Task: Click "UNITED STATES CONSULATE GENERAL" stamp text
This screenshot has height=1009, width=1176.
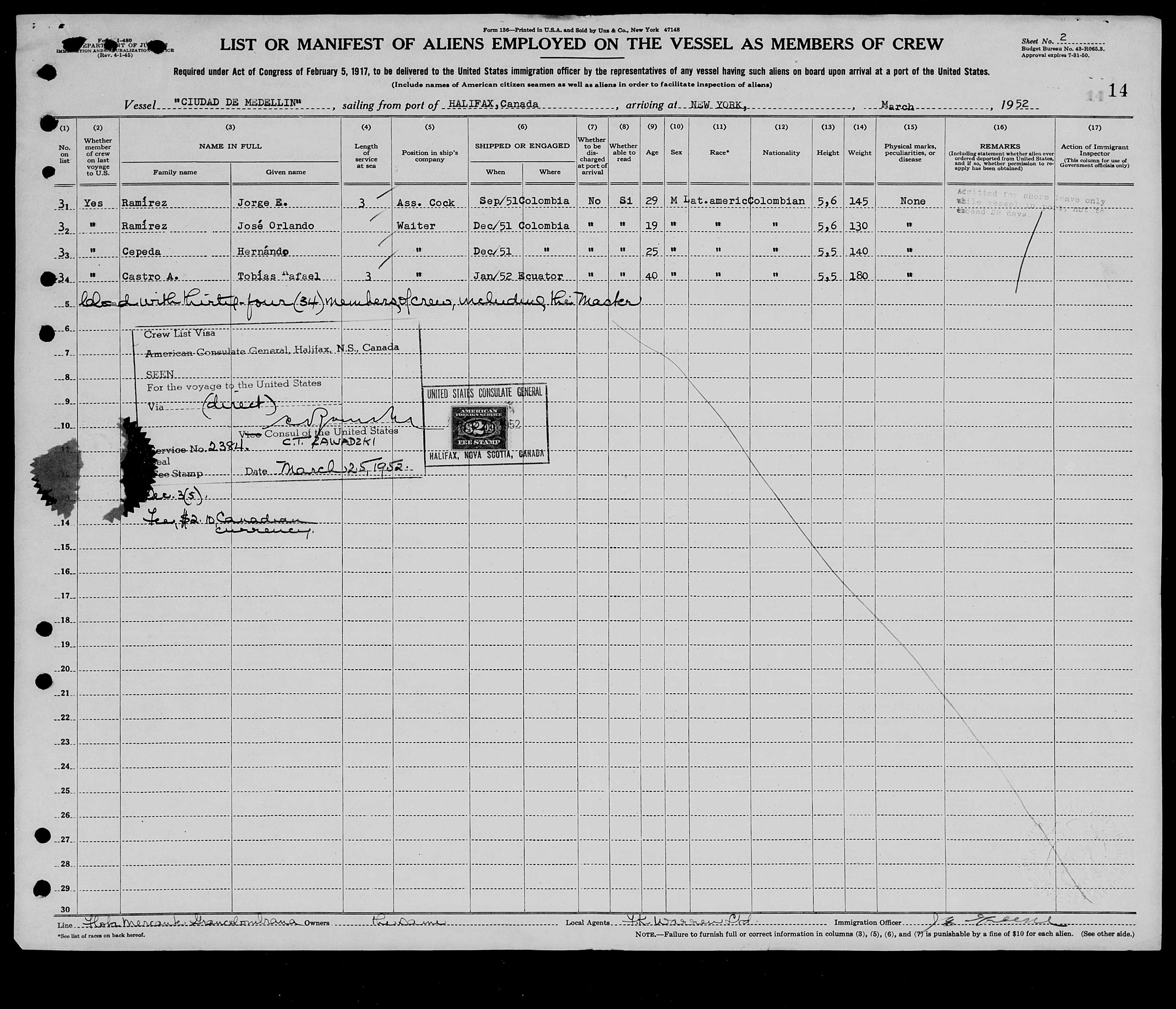Action: [x=484, y=393]
